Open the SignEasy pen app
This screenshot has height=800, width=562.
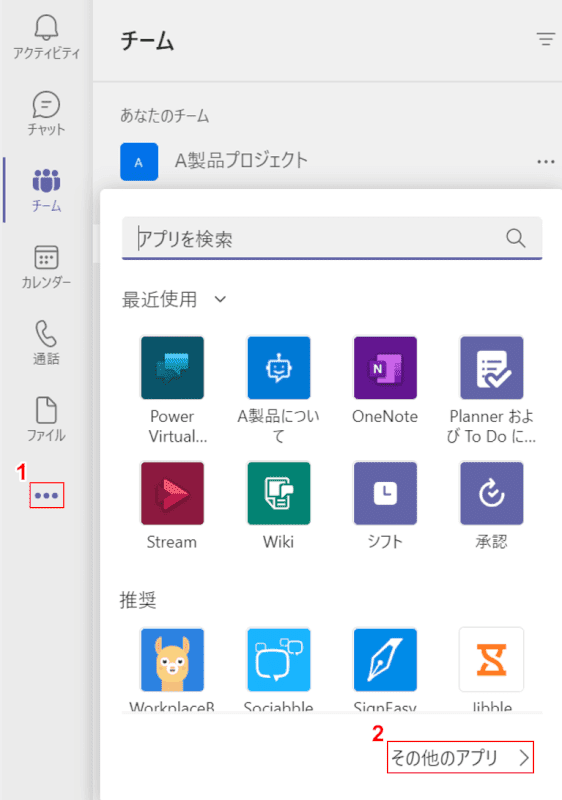[x=385, y=660]
